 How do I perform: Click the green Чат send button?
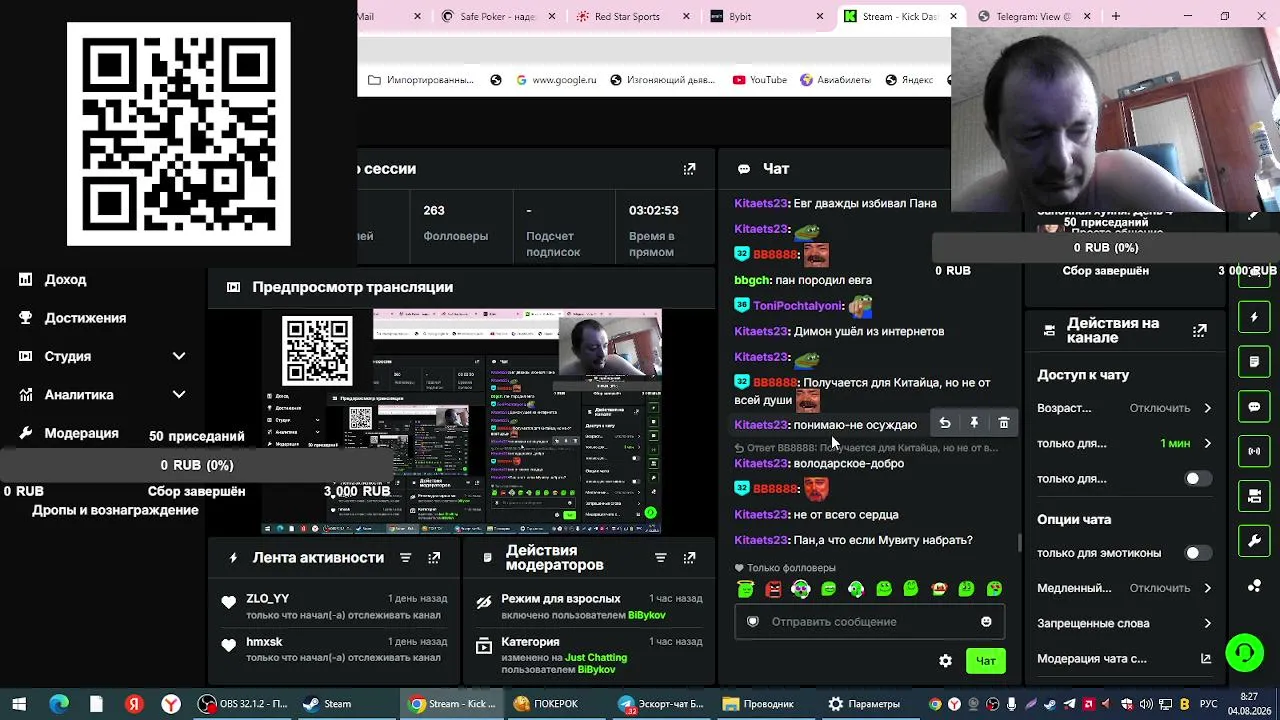click(x=986, y=661)
